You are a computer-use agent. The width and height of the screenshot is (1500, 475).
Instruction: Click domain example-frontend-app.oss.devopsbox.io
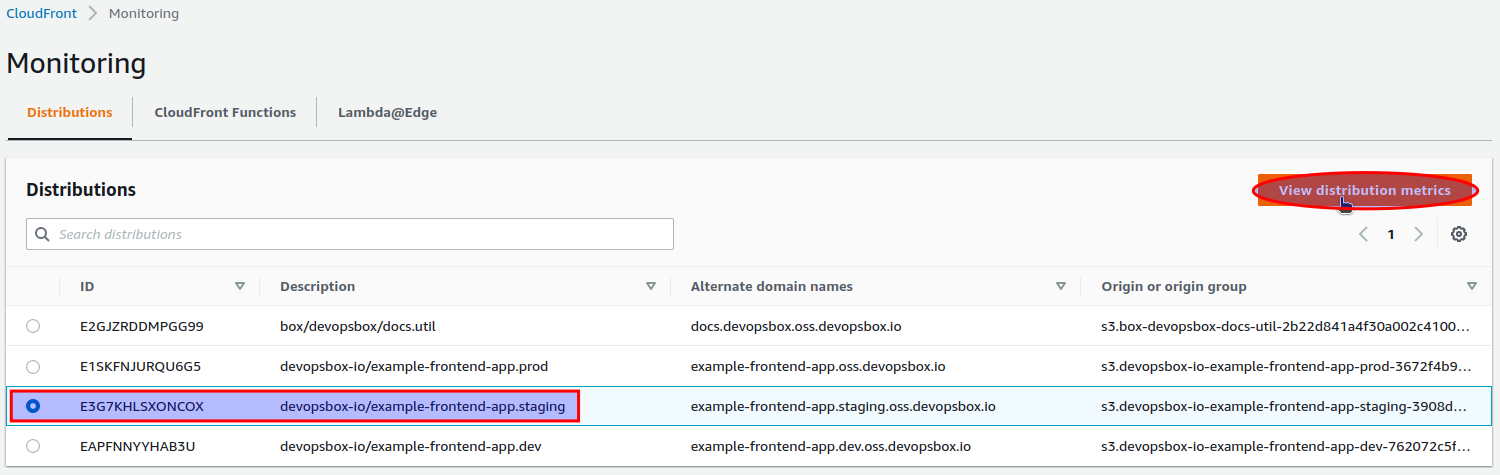pyautogui.click(x=818, y=366)
